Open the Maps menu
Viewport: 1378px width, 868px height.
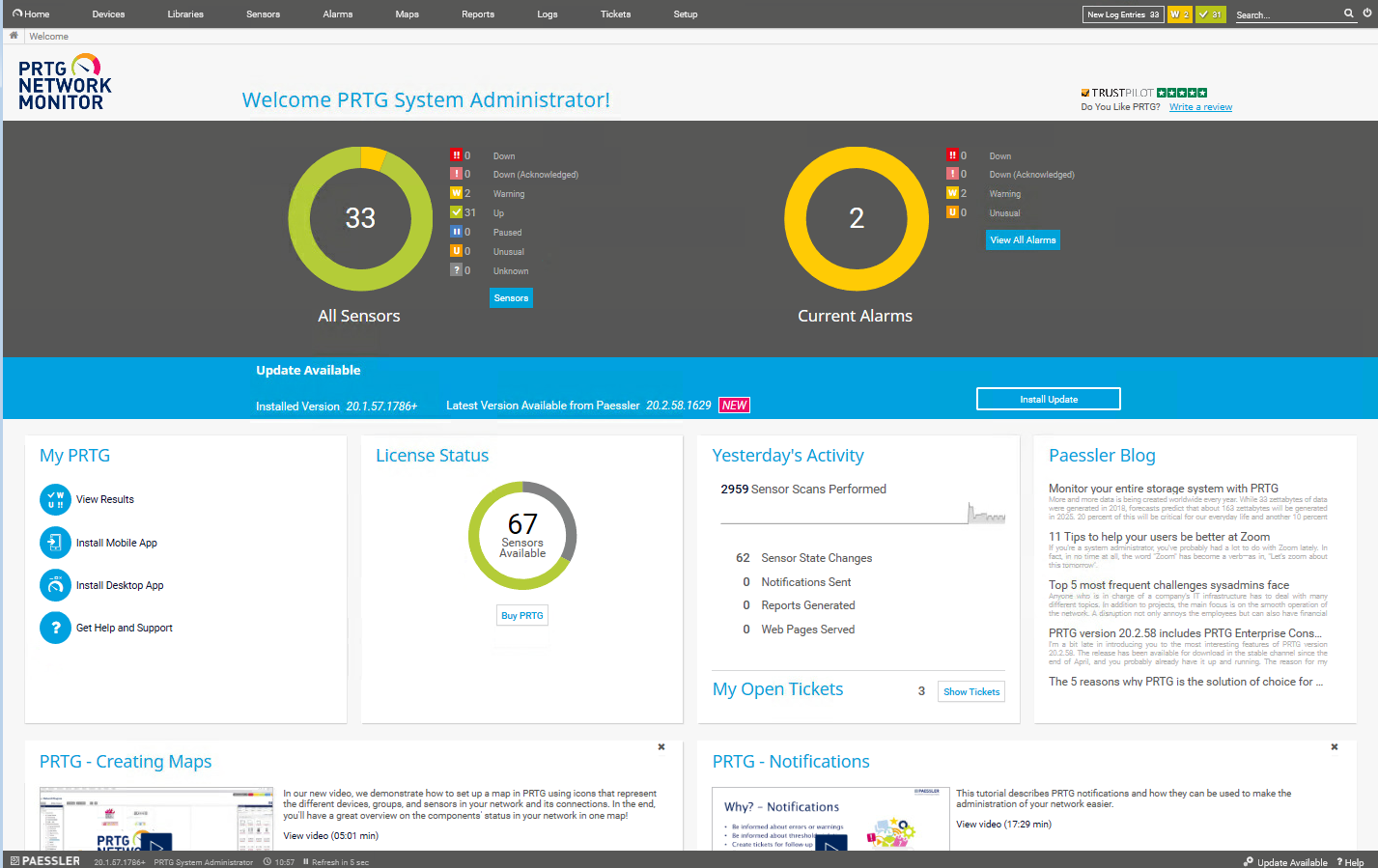point(408,14)
